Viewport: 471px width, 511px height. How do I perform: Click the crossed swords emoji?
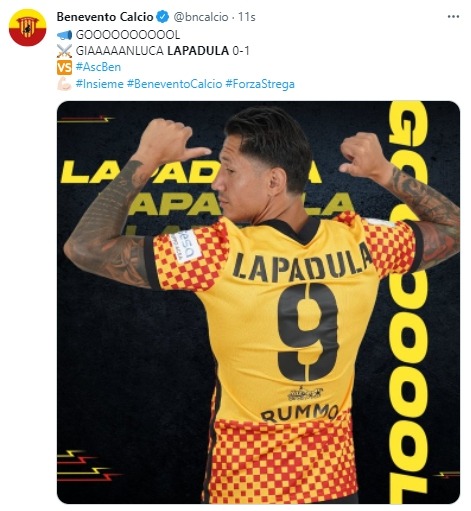tap(64, 51)
